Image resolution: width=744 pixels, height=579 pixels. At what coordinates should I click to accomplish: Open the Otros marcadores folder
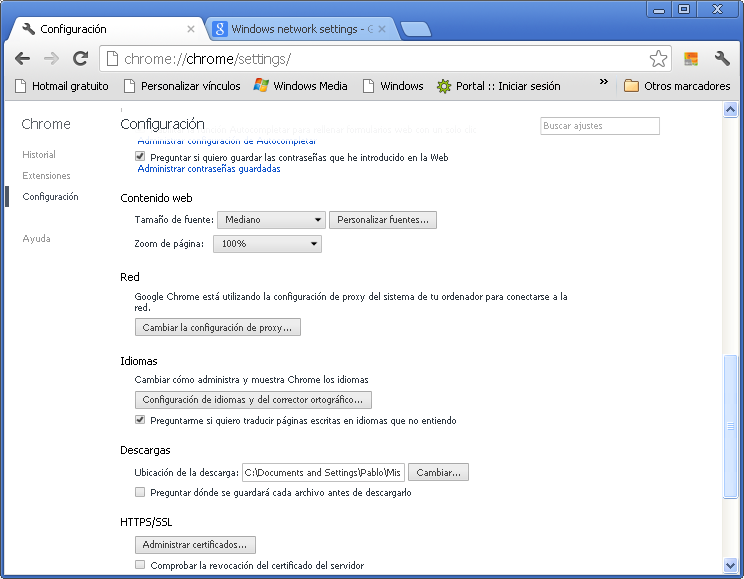[677, 86]
